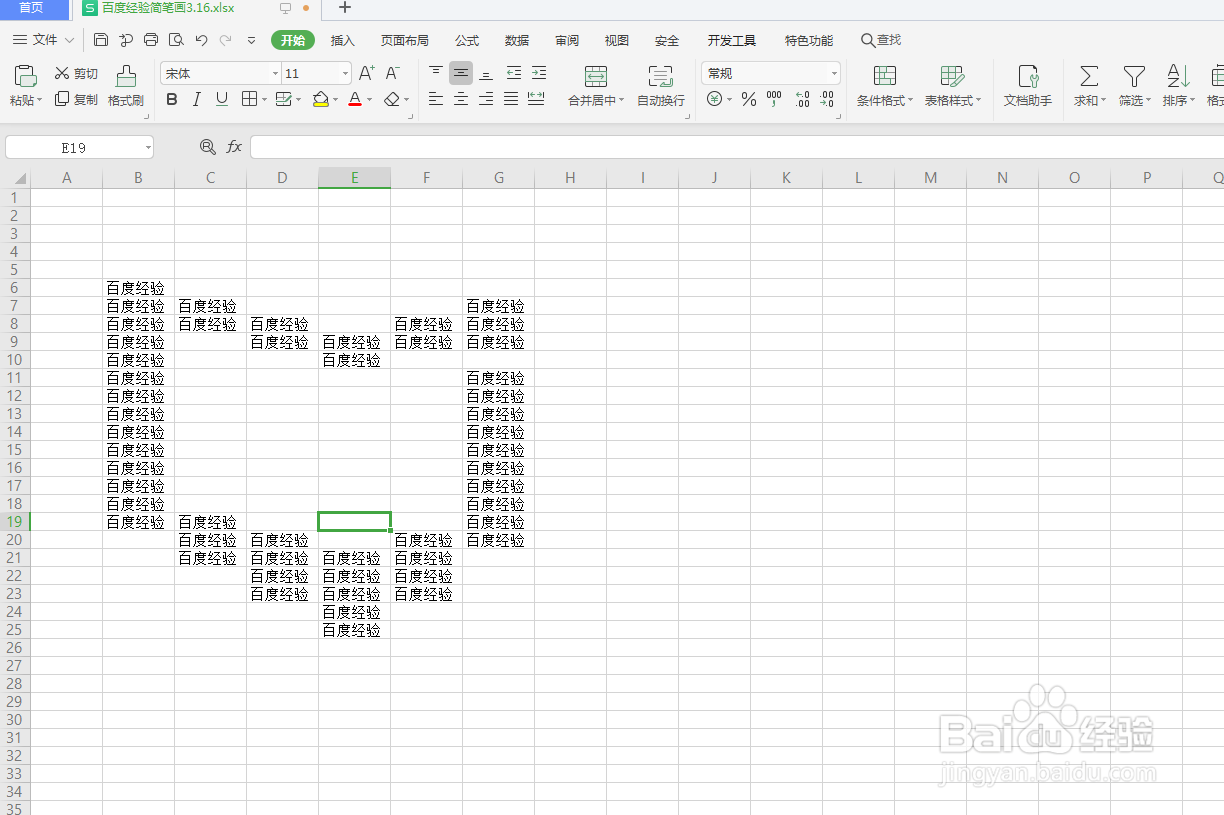
Task: Click the Increase decimal places icon
Action: [x=802, y=99]
